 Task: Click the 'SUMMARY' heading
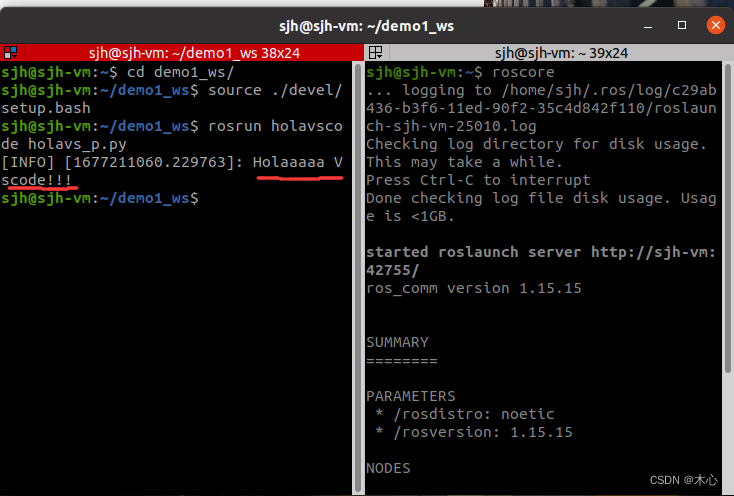397,342
